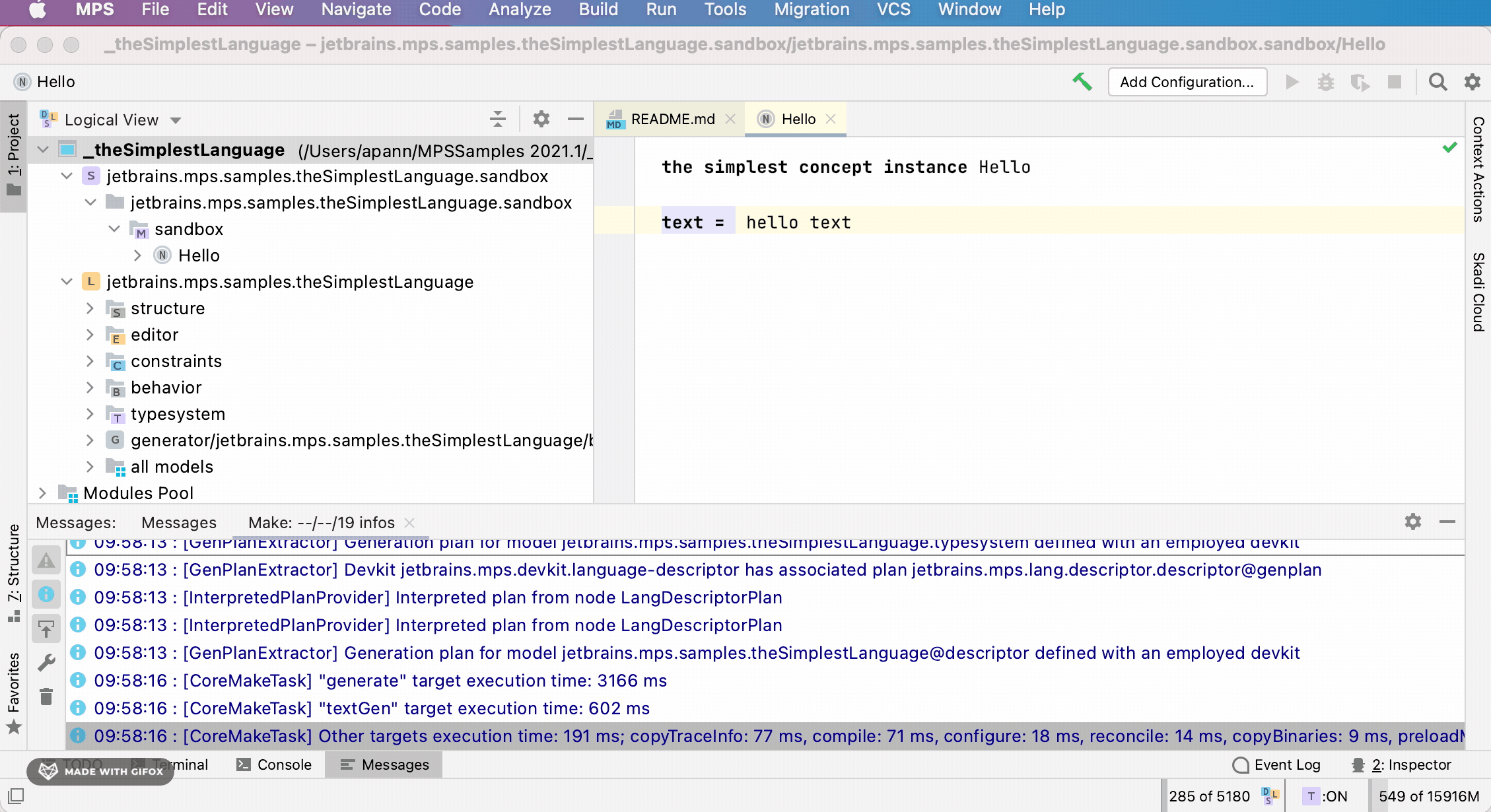Expand the constraints aspect
The height and width of the screenshot is (812, 1491).
click(x=90, y=361)
